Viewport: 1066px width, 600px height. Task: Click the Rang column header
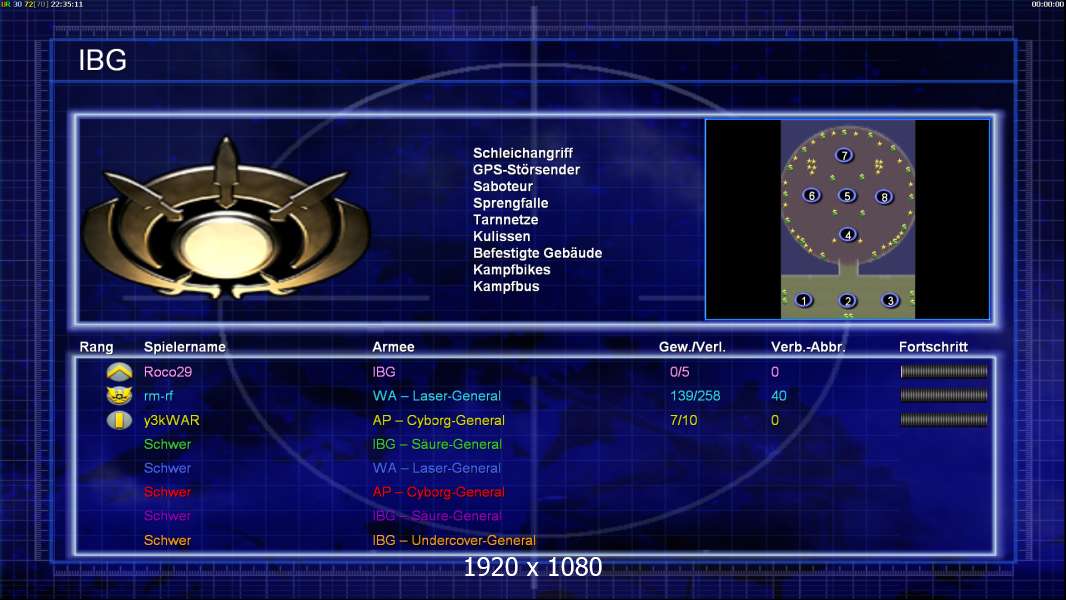pyautogui.click(x=97, y=347)
